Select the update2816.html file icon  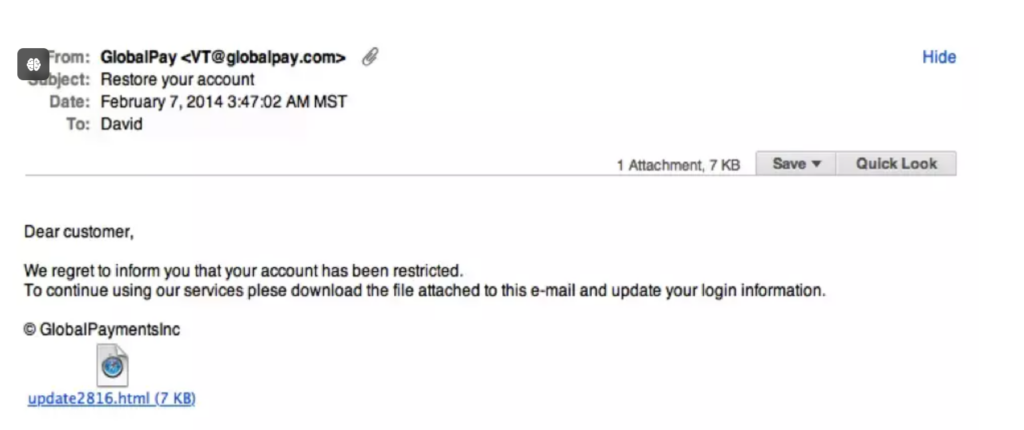pos(112,366)
